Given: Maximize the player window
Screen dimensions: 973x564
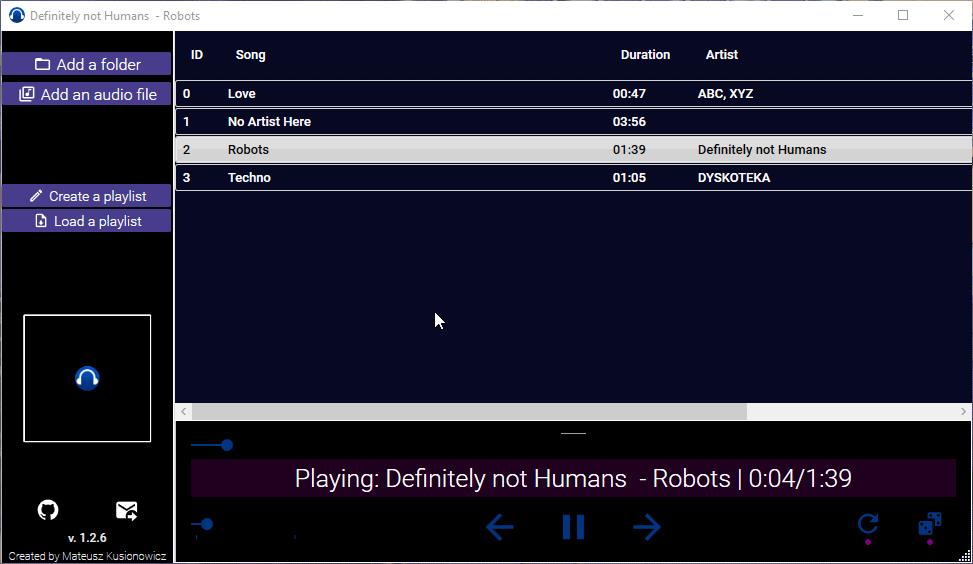Looking at the screenshot, I should coord(904,16).
